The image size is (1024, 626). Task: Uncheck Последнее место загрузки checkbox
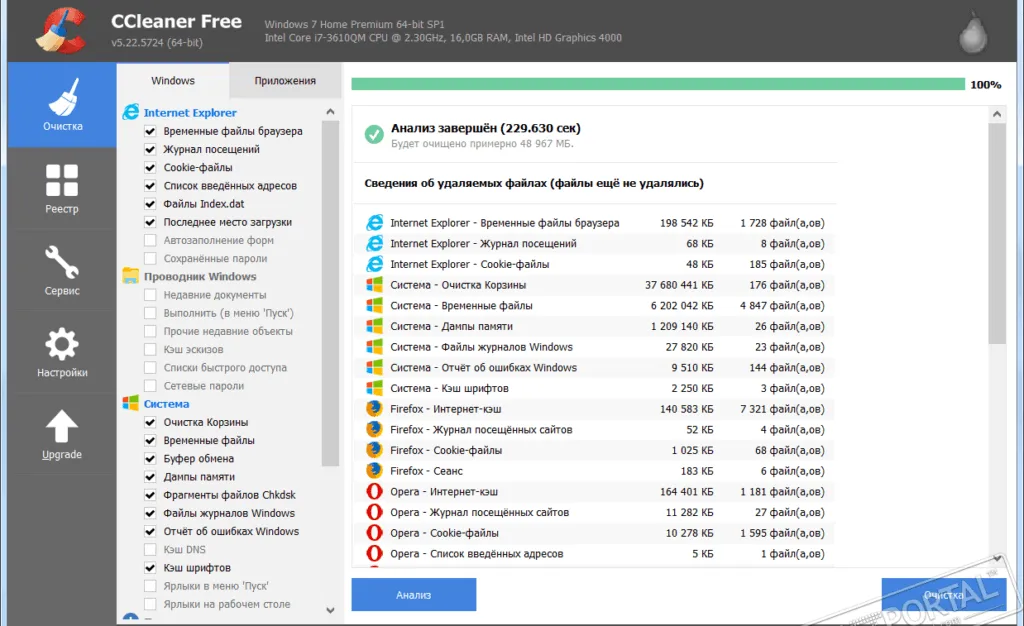click(x=150, y=223)
